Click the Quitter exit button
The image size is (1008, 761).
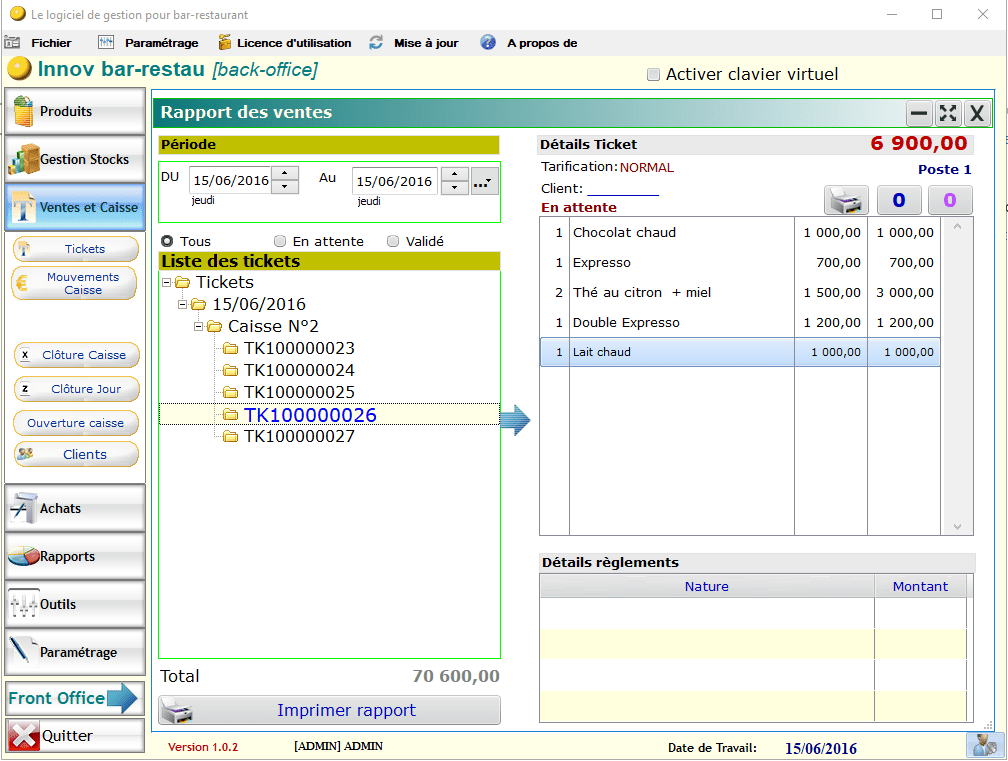[75, 736]
